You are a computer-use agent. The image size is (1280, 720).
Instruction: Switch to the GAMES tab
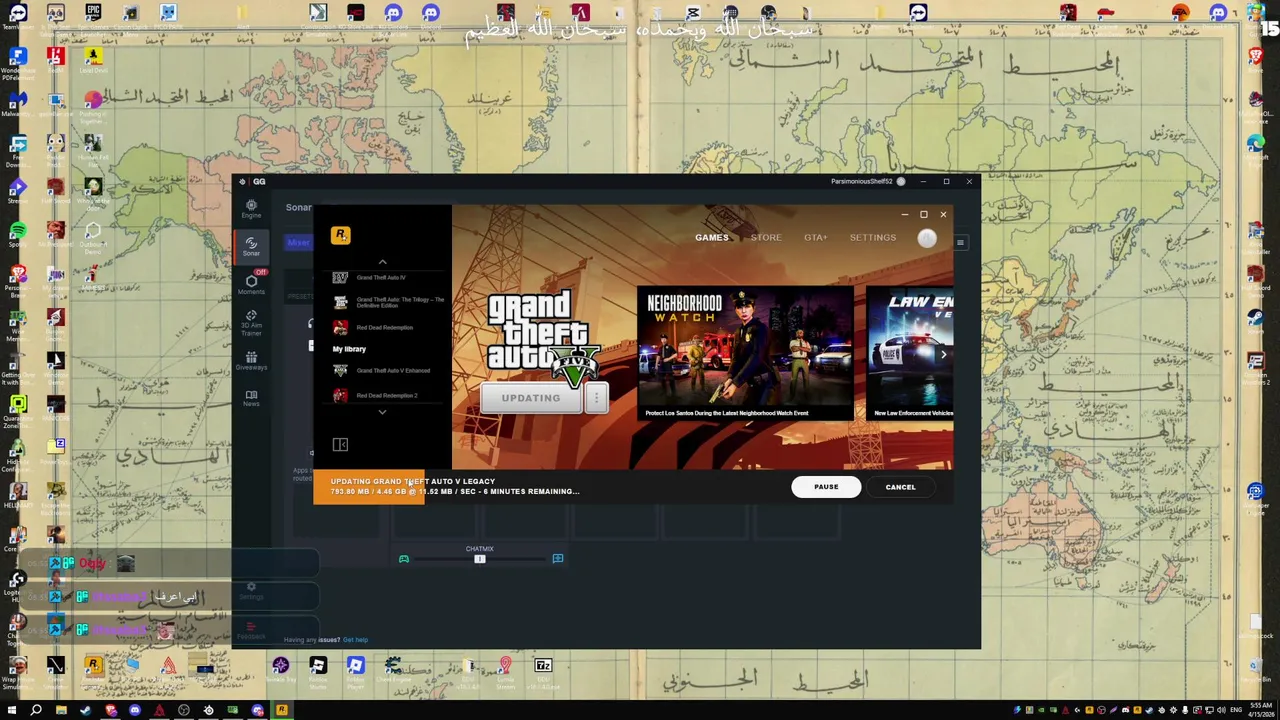pyautogui.click(x=712, y=238)
